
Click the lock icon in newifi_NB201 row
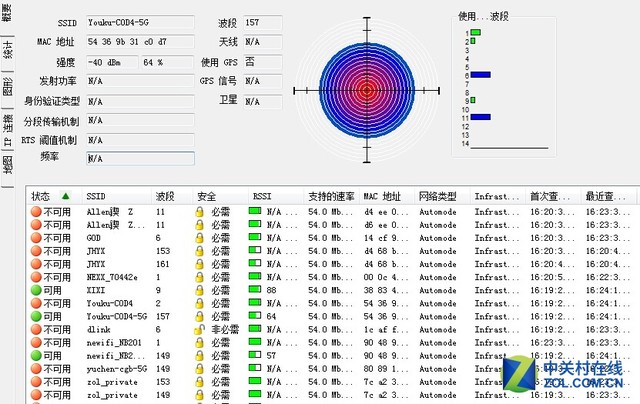tap(200, 342)
